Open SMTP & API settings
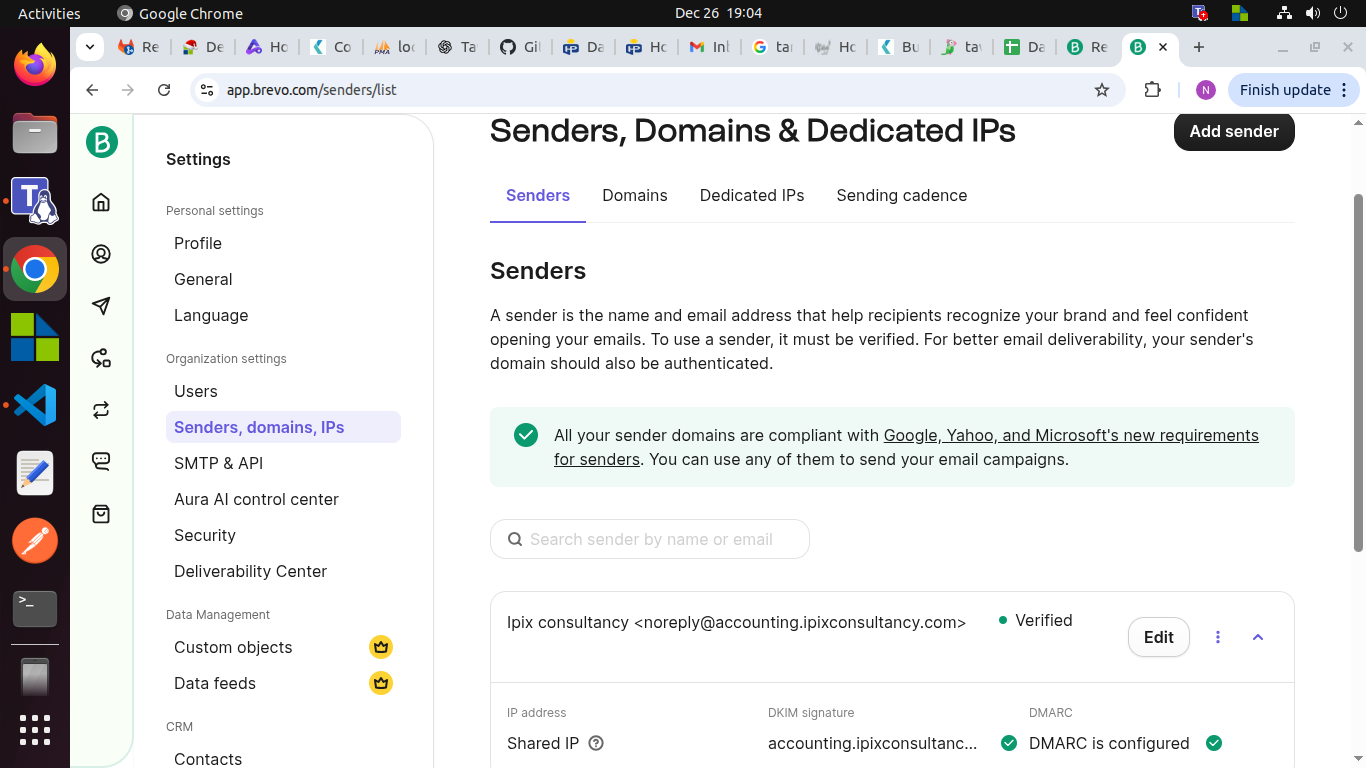Screen dimensions: 1366x768 [x=218, y=463]
